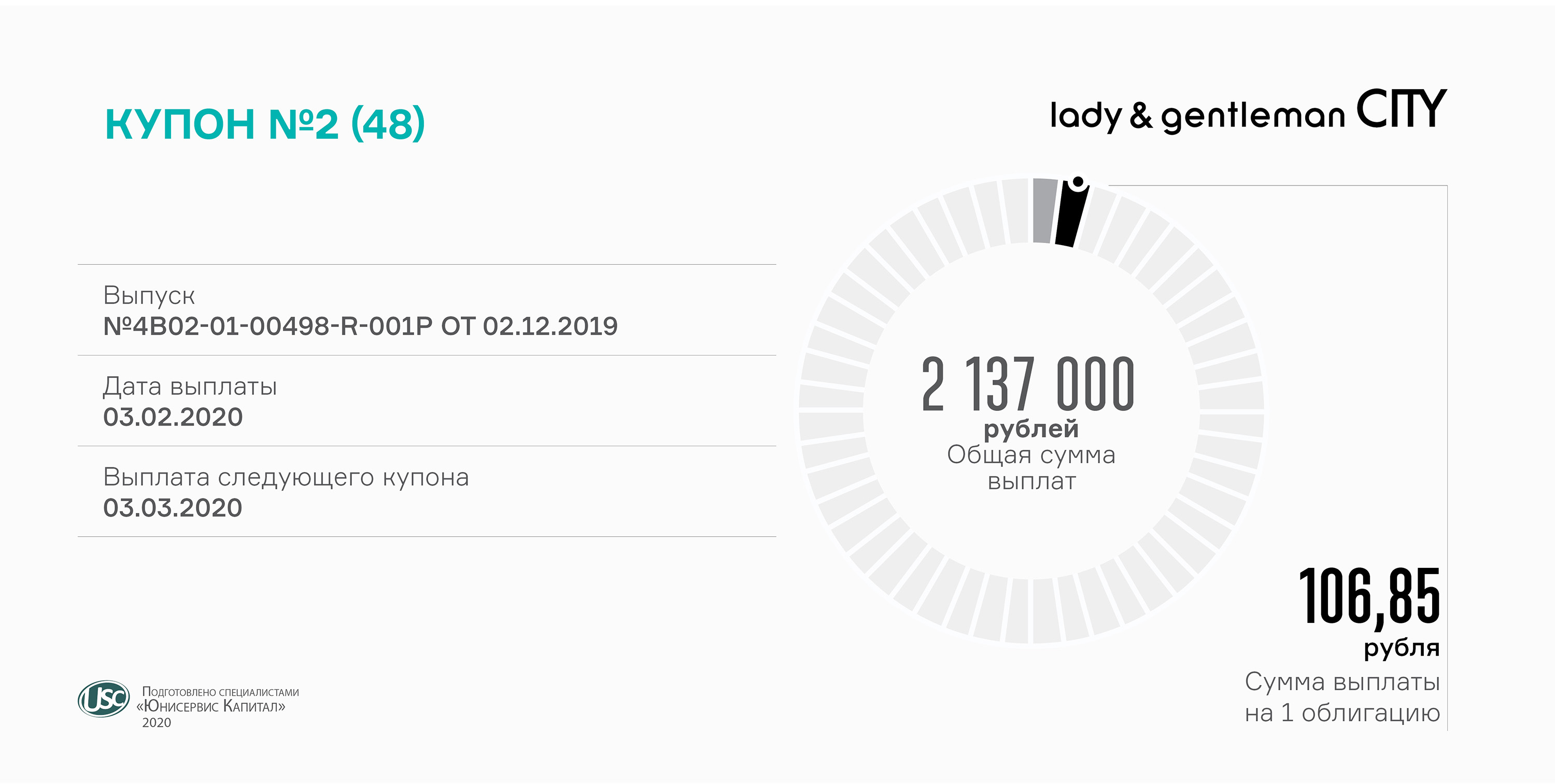Select the payment date 03.02.2020
This screenshot has height=784, width=1555.
pos(173,417)
